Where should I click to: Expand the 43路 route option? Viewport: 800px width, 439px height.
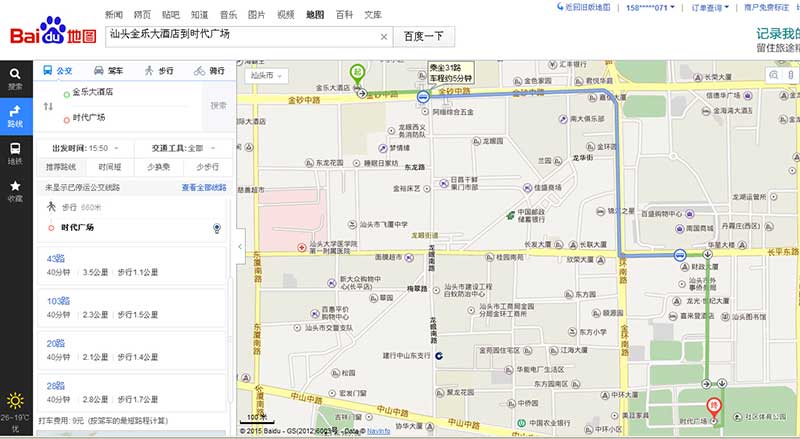[132, 265]
